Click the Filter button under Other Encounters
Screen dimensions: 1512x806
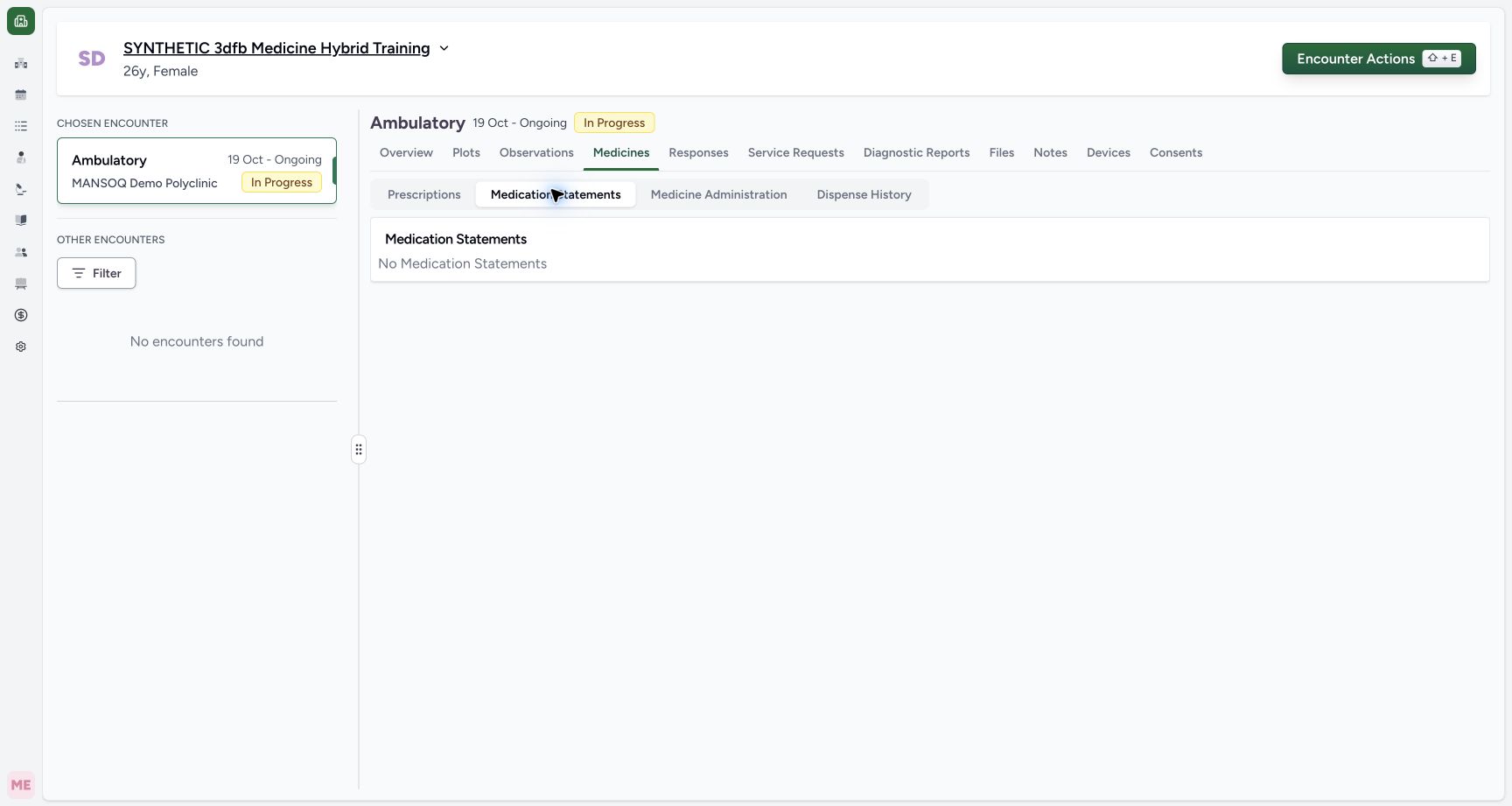(x=96, y=273)
